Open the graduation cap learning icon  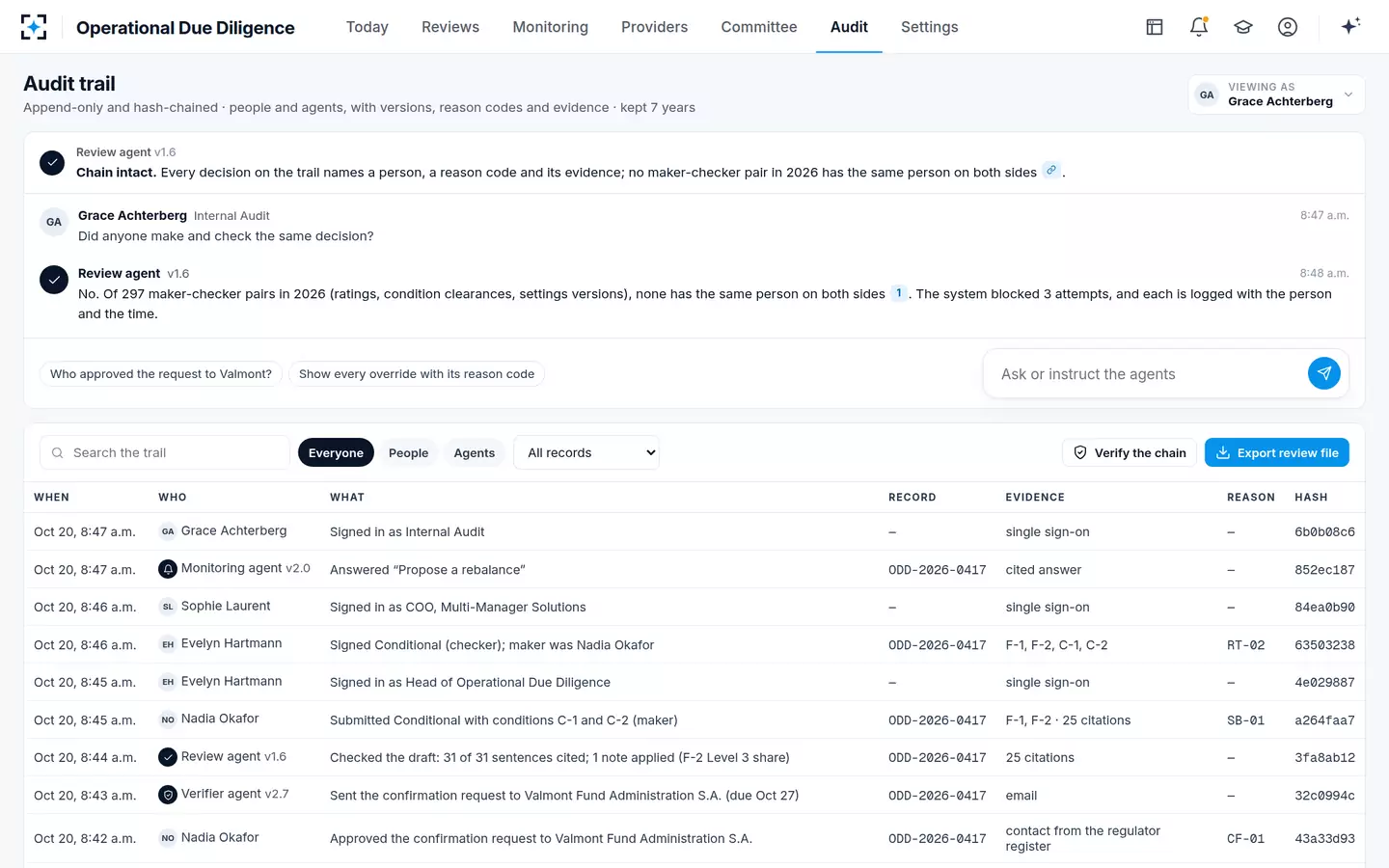tap(1243, 27)
